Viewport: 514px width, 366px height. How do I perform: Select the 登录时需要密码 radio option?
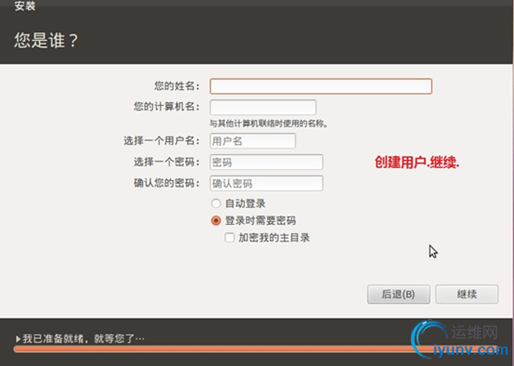click(216, 221)
